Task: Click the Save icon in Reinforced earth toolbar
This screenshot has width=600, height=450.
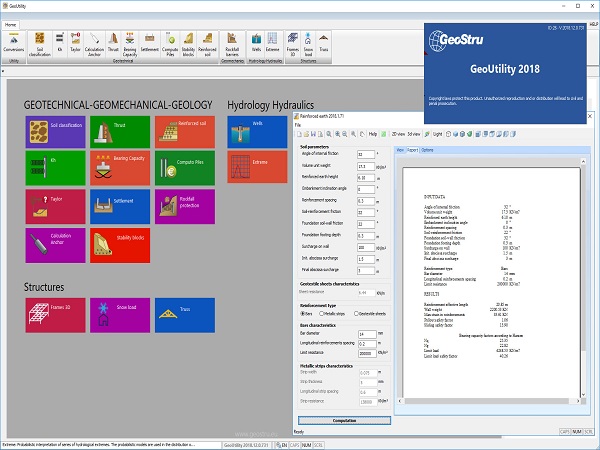Action: coord(313,134)
